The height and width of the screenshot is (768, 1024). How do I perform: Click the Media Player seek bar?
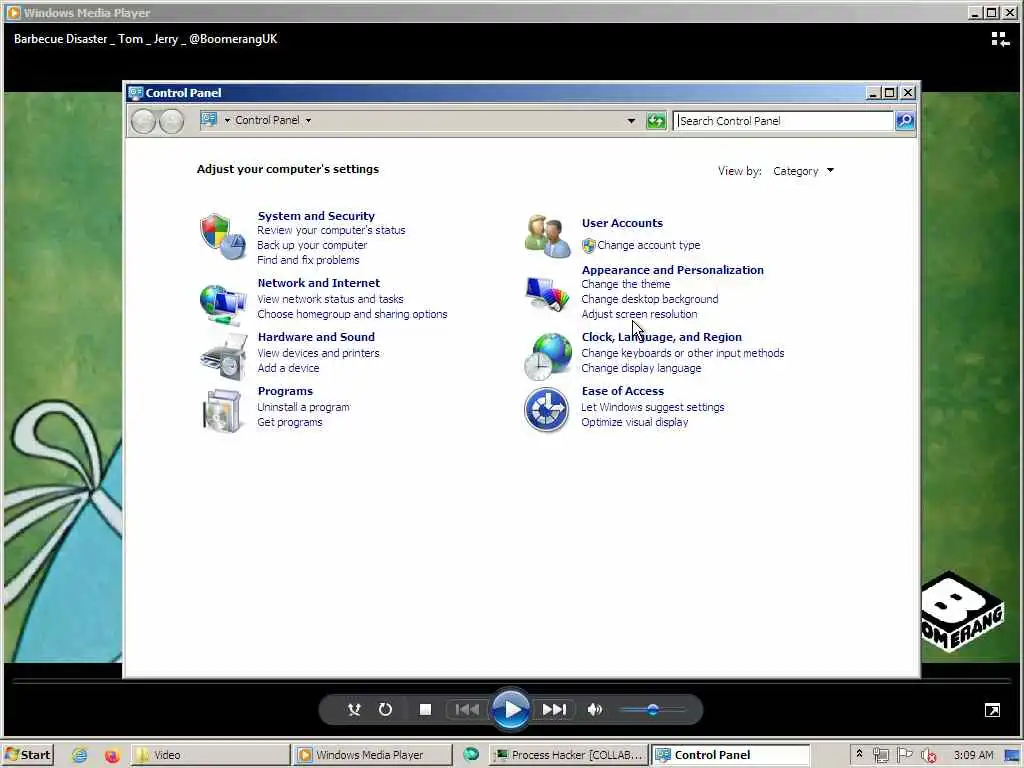512,681
